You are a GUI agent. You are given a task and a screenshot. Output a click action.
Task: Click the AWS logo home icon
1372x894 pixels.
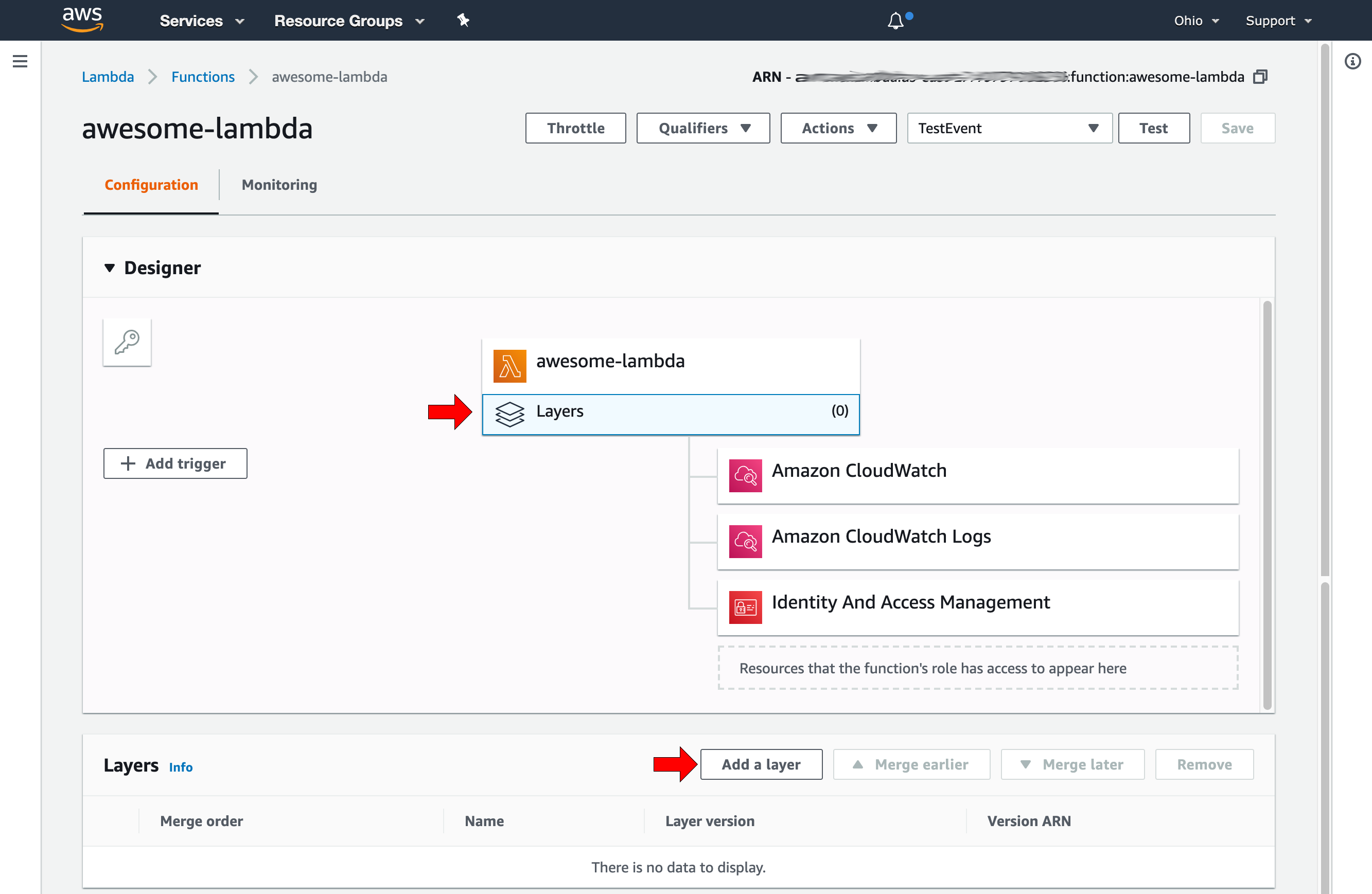(x=82, y=20)
